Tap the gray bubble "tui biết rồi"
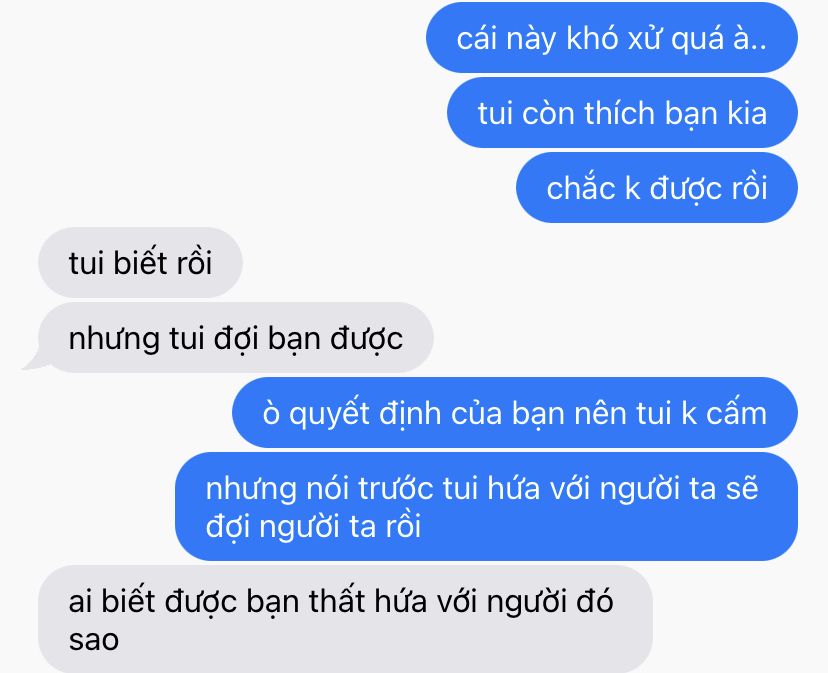The height and width of the screenshot is (673, 828). click(x=140, y=263)
